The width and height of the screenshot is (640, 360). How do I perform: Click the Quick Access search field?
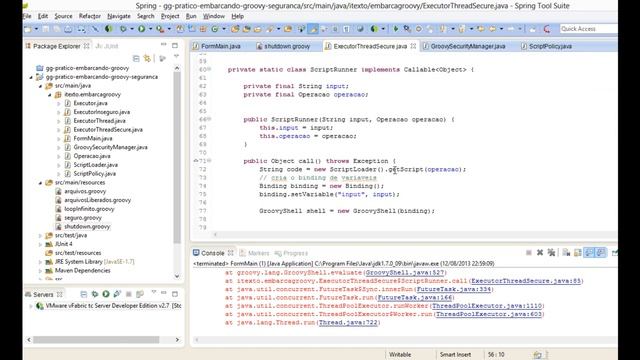pyautogui.click(x=588, y=29)
